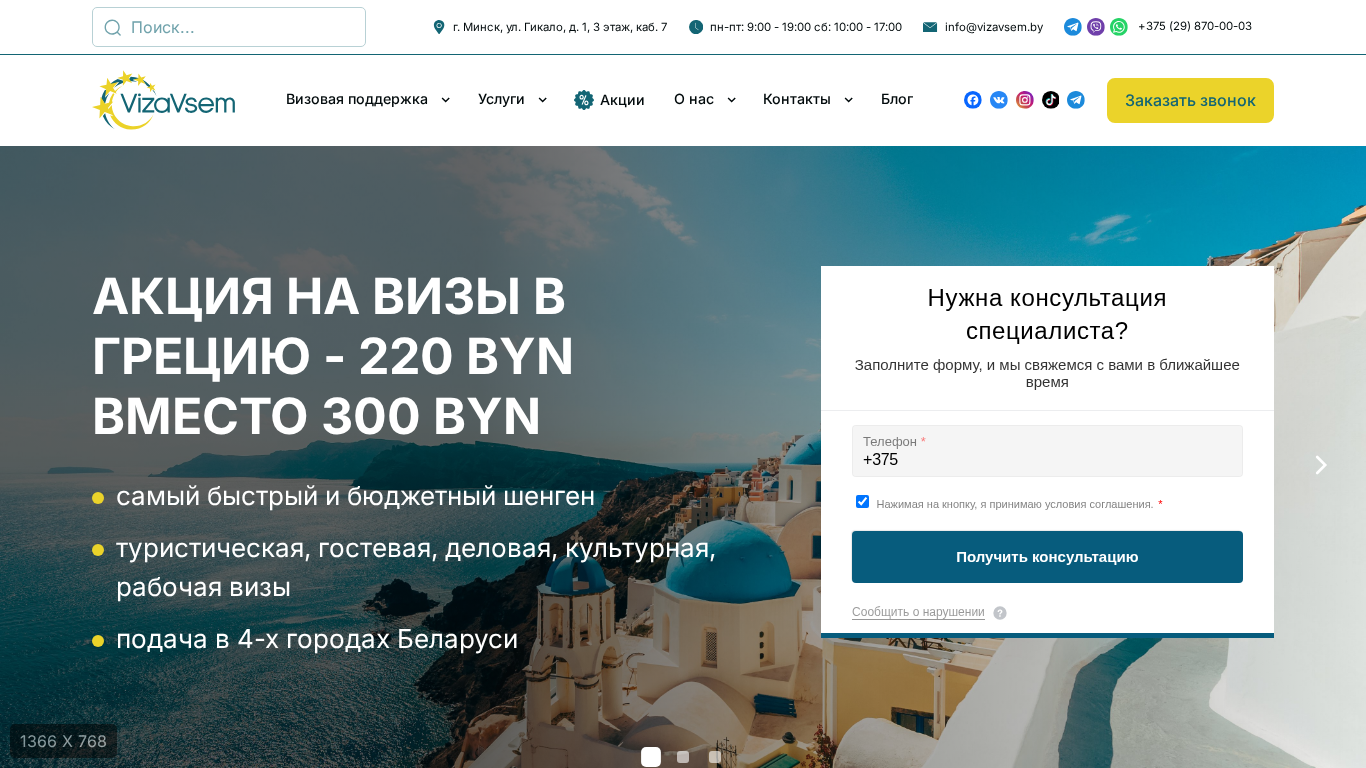1366x768 pixels.
Task: Open the Акции menu item
Action: click(609, 100)
